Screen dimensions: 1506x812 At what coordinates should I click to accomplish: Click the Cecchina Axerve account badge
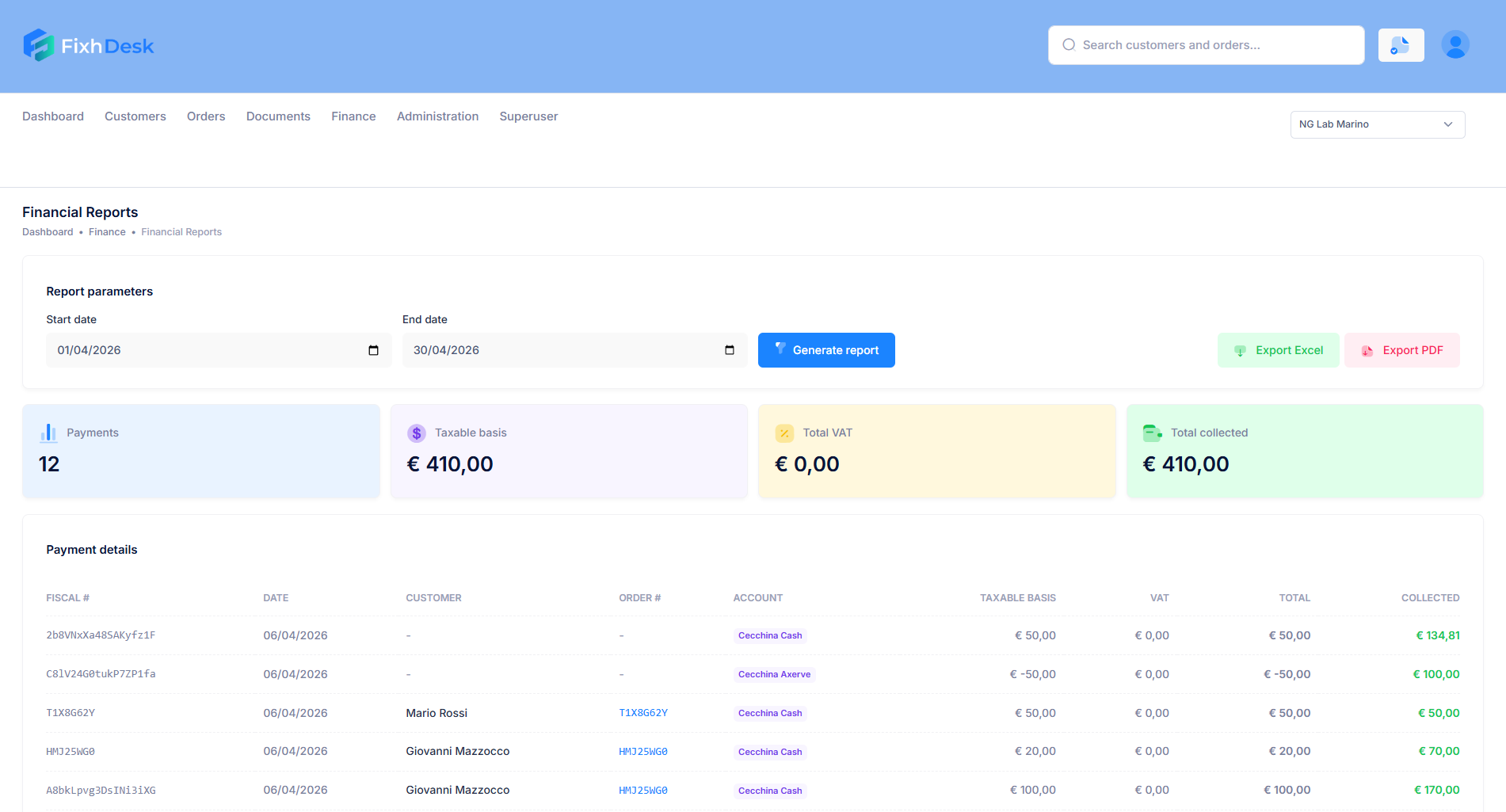point(774,674)
